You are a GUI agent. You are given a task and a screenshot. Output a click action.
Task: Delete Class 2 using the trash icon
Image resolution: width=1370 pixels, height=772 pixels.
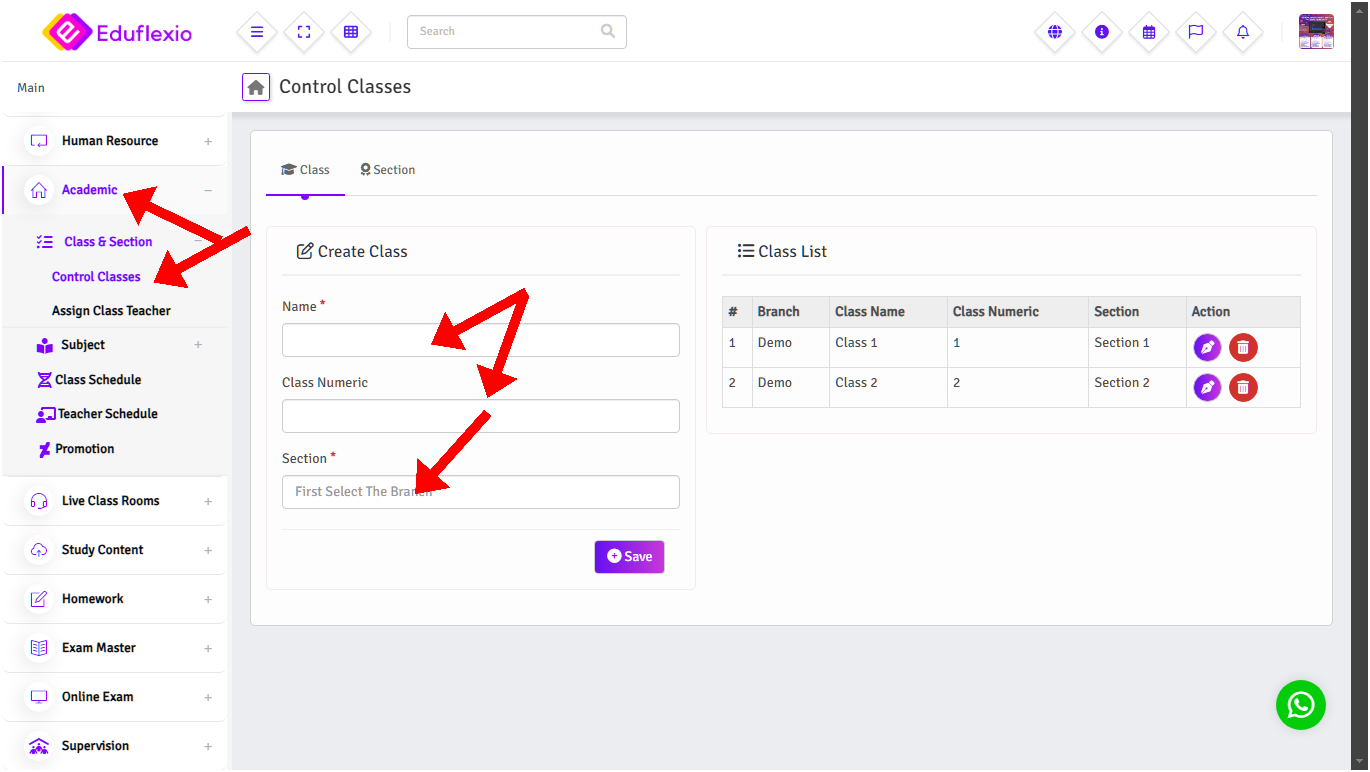pos(1243,387)
